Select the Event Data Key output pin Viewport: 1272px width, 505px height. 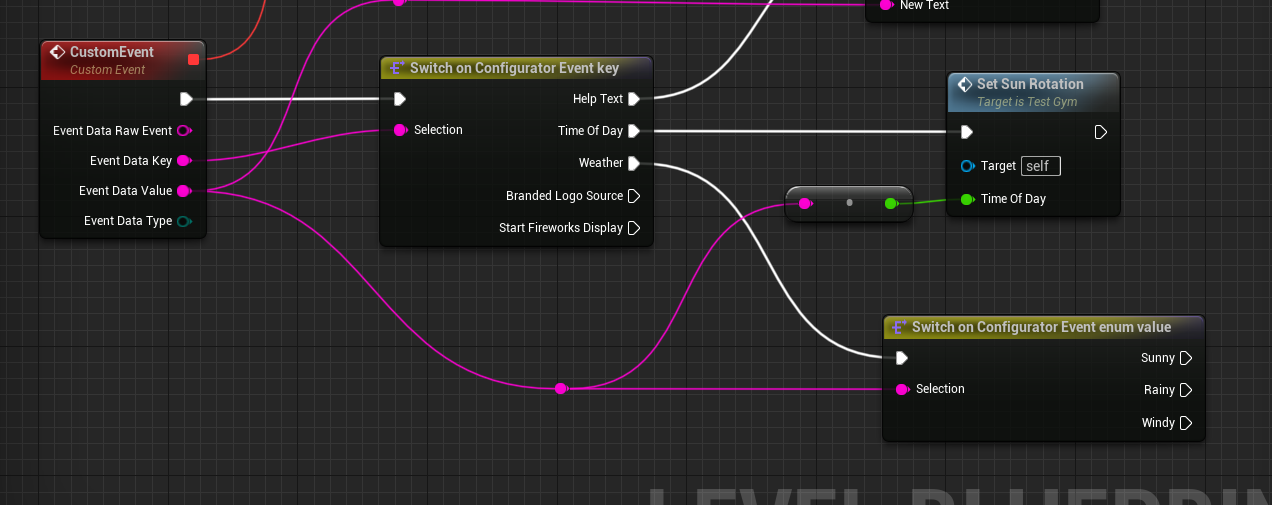point(184,160)
